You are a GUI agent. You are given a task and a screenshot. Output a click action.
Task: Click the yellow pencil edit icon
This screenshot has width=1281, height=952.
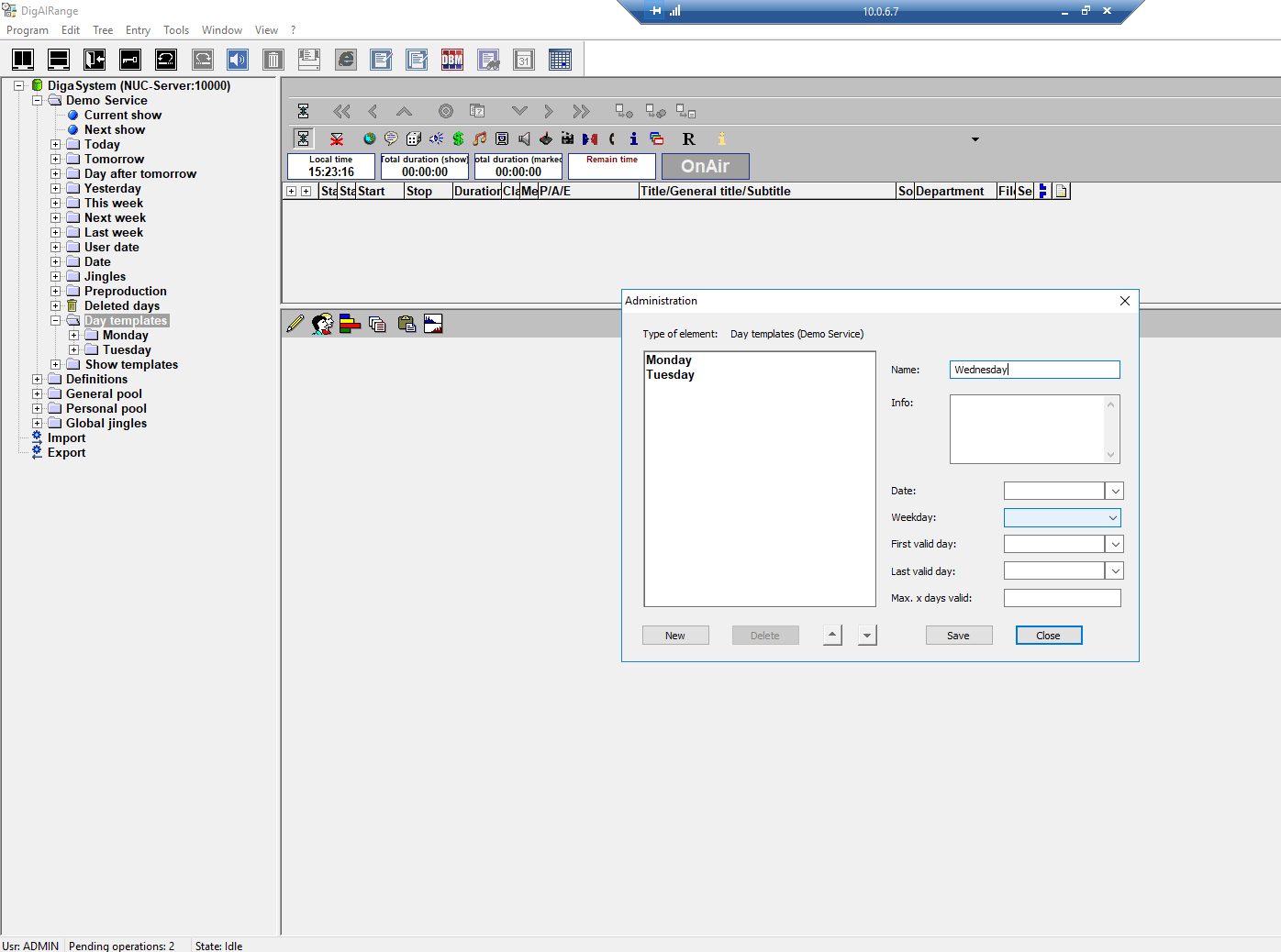[x=295, y=324]
